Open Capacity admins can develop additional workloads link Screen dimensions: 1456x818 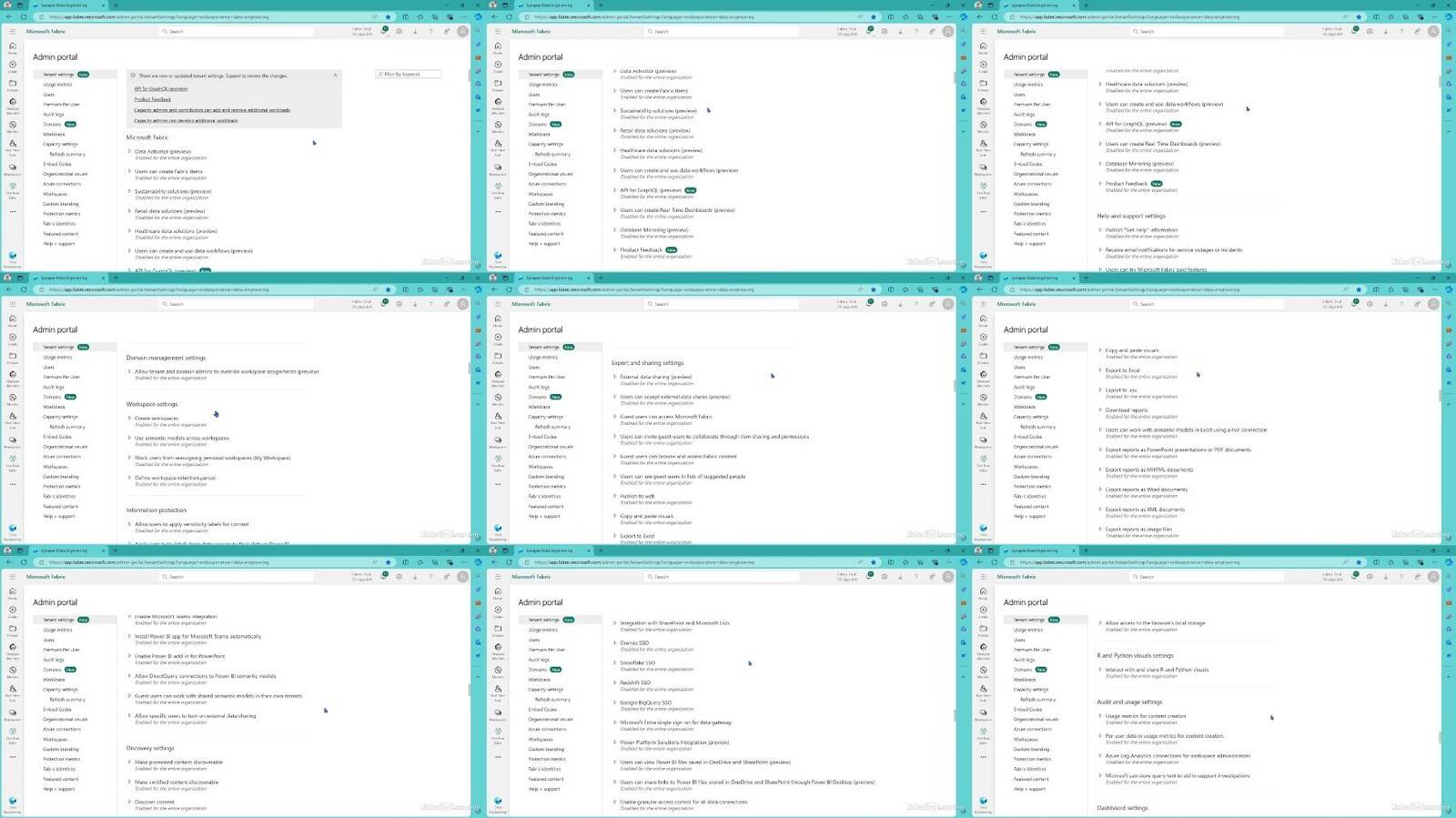[186, 120]
